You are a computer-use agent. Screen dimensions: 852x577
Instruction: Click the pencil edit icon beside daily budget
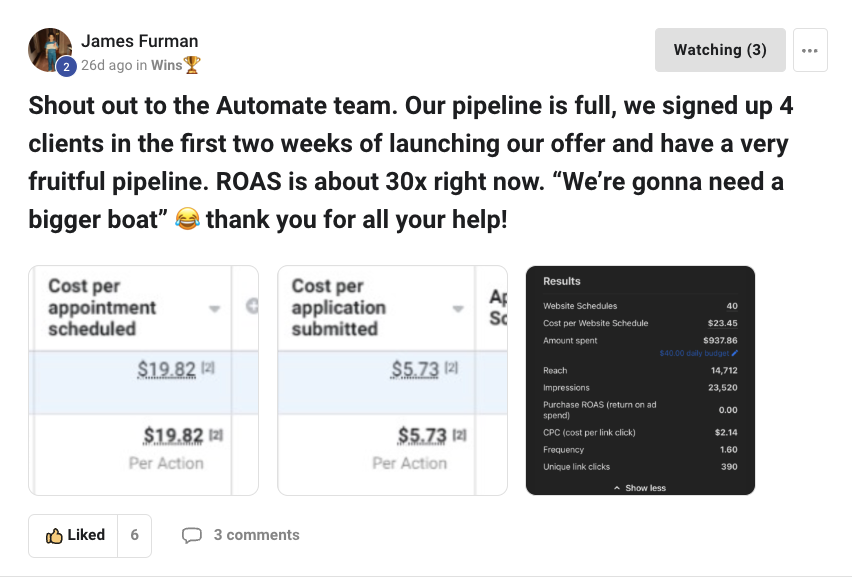click(x=735, y=353)
